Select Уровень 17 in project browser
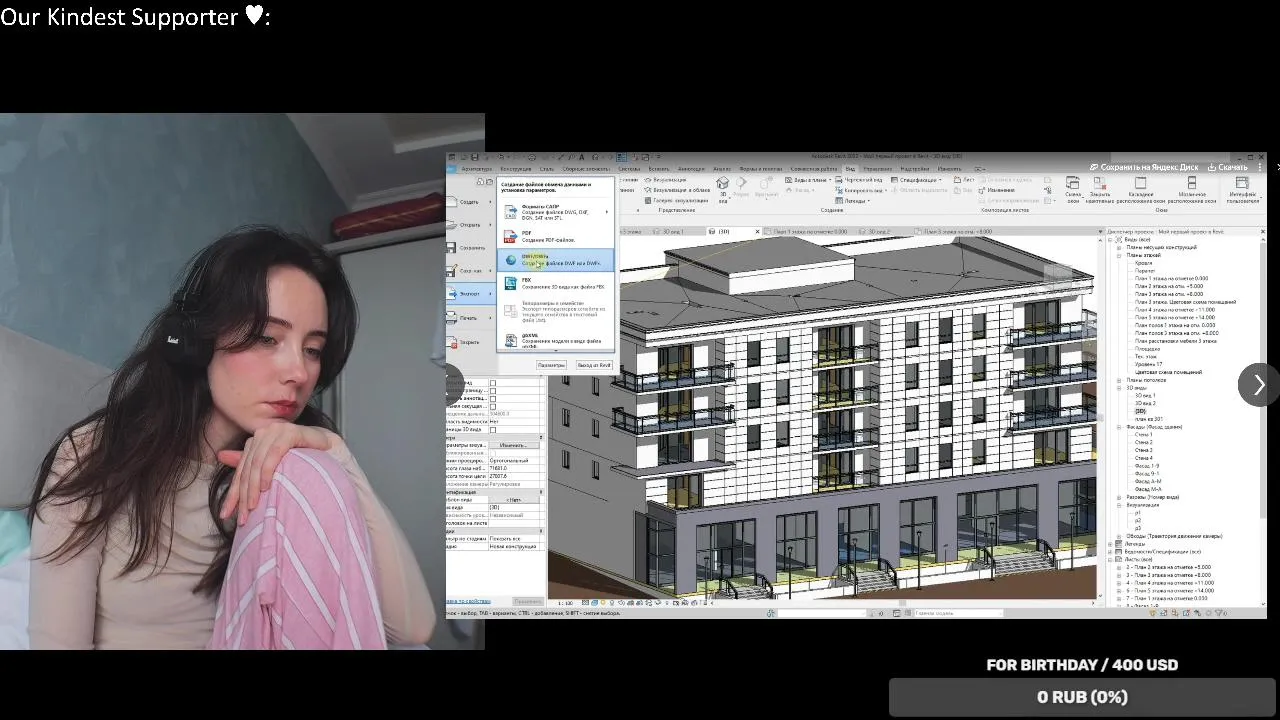The width and height of the screenshot is (1280, 720). (1148, 364)
